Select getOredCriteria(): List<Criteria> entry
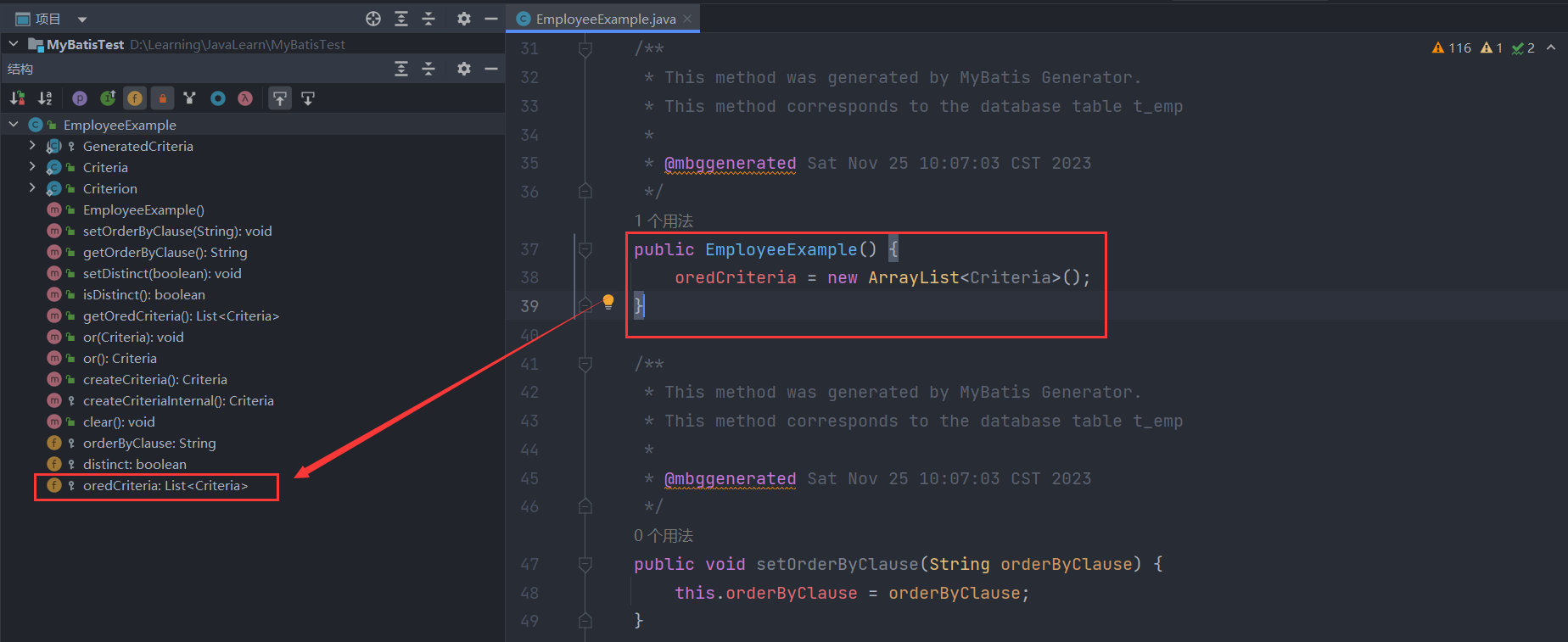 pyautogui.click(x=253, y=315)
